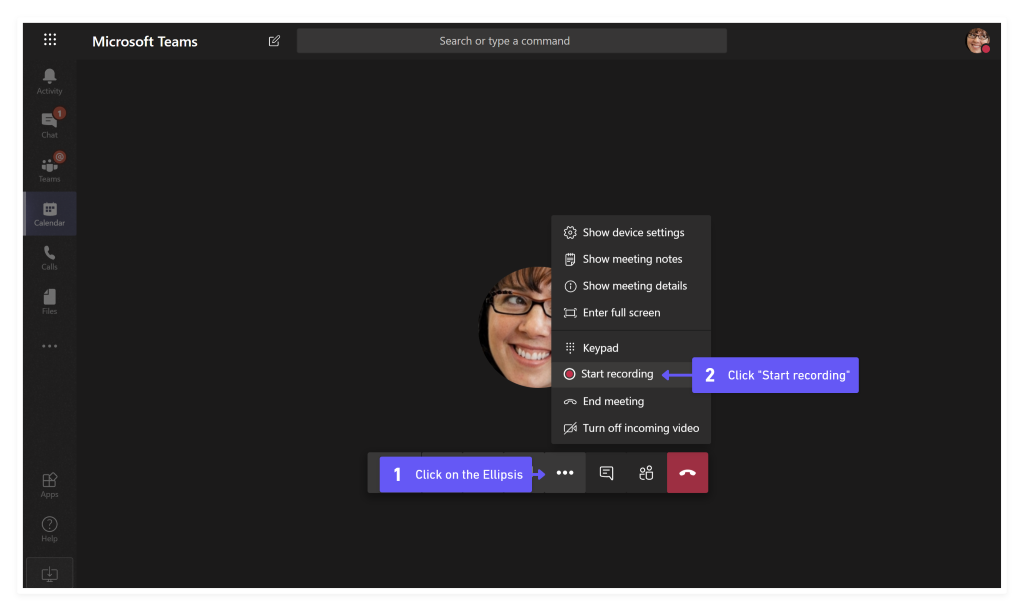Image resolution: width=1024 pixels, height=611 pixels.
Task: Open the Keypad from the menu
Action: click(631, 348)
